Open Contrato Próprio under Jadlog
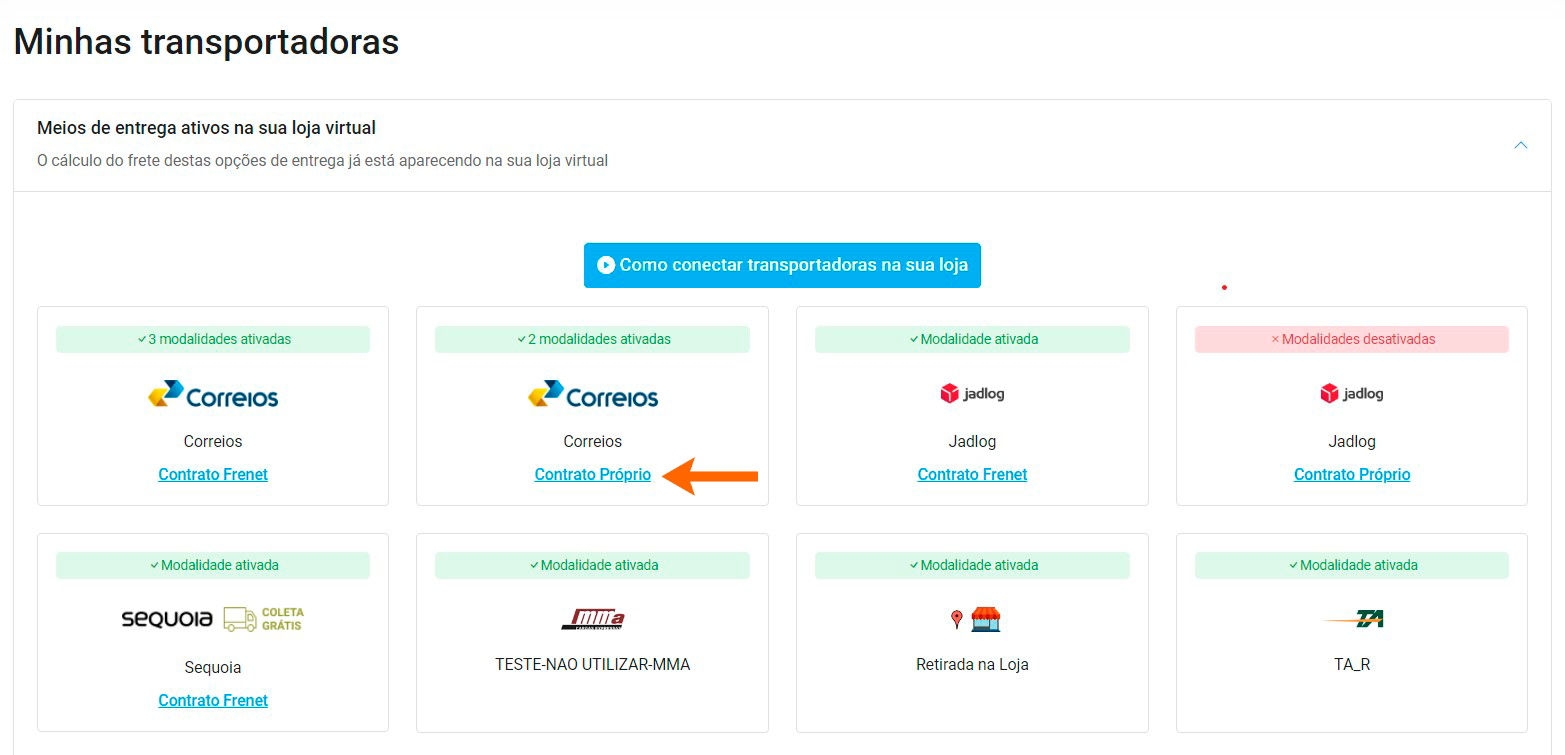Image resolution: width=1565 pixels, height=755 pixels. (1351, 474)
